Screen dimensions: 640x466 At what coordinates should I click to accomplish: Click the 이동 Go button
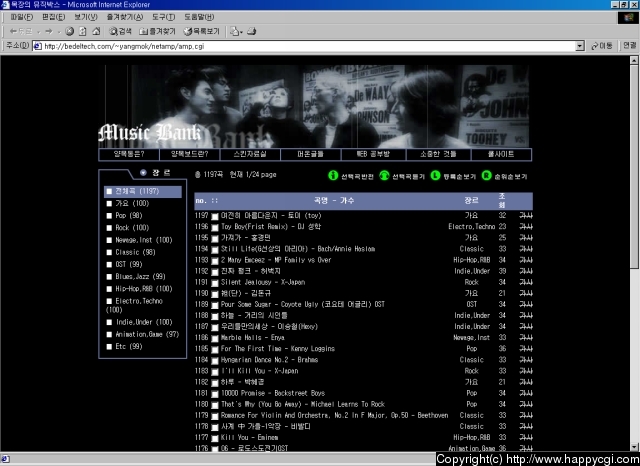(602, 46)
